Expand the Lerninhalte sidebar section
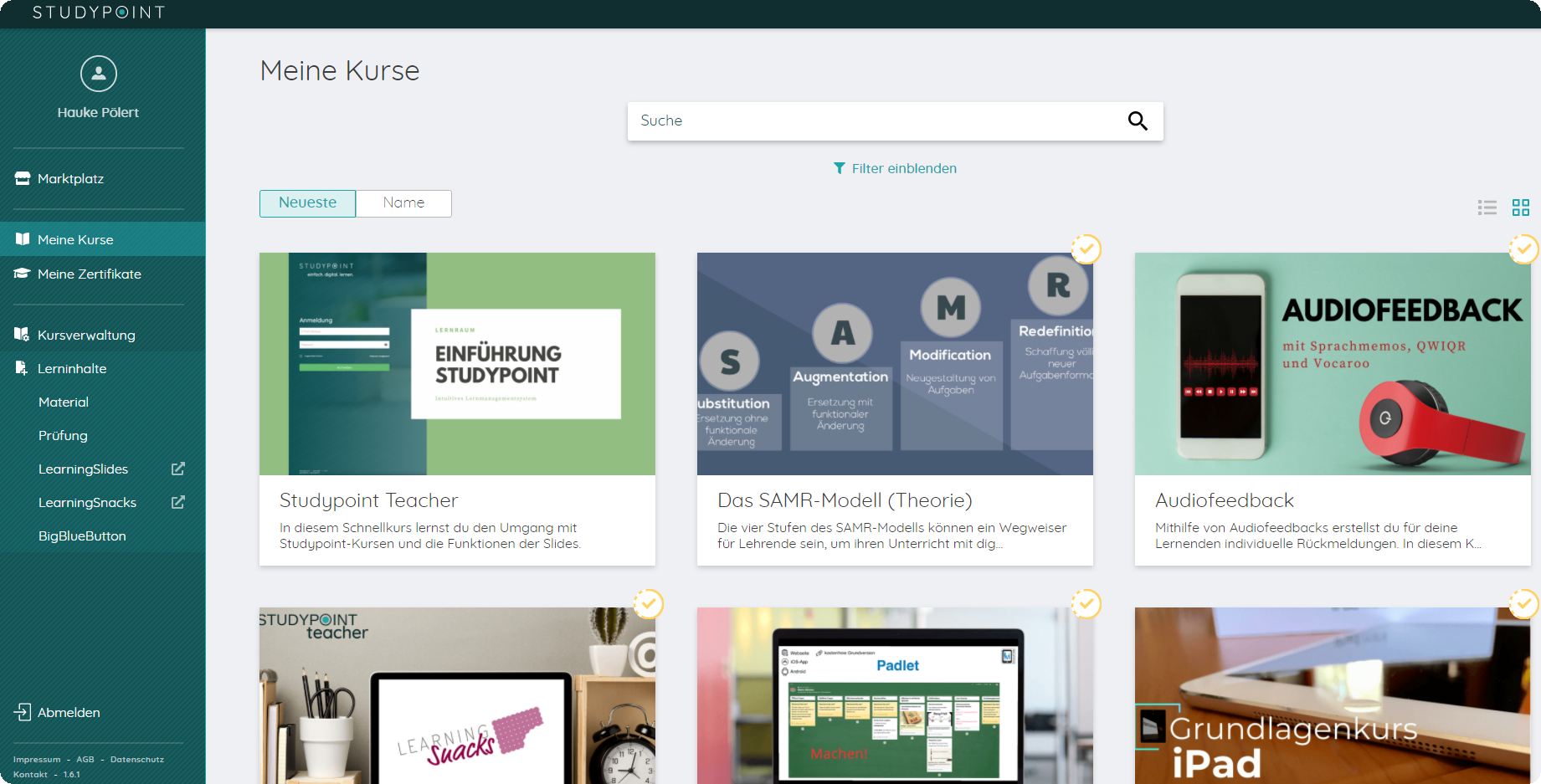The image size is (1541, 784). tap(72, 368)
